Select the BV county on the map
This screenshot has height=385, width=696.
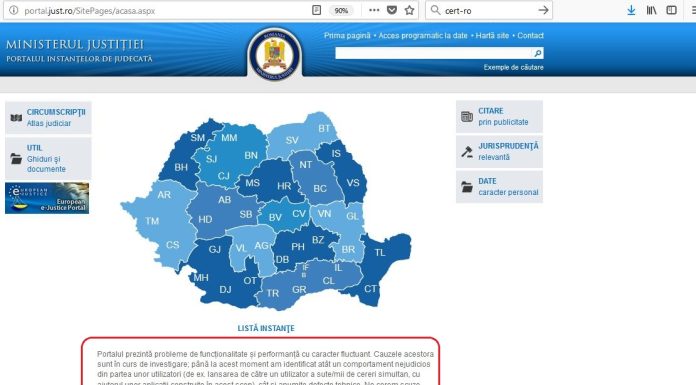coord(275,218)
